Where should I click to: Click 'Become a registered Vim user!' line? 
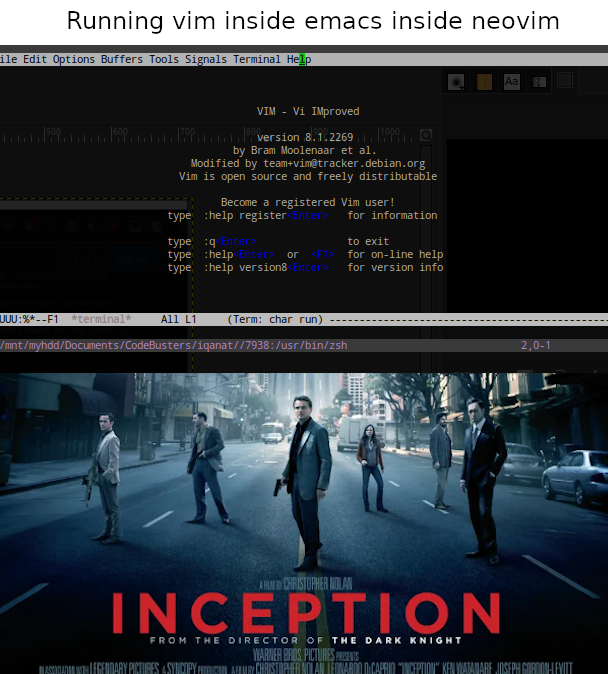coord(308,202)
